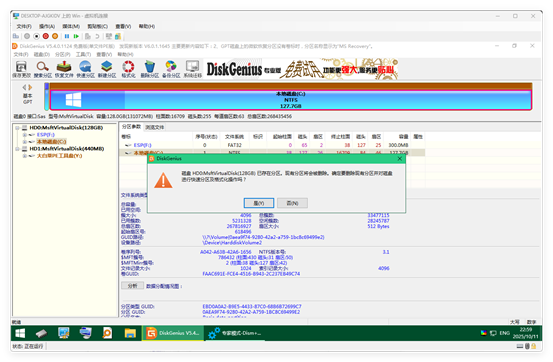The width and height of the screenshot is (553, 362).
Task: Expand the 大白菜PE工具盘(Y:) tree node
Action: [24, 156]
